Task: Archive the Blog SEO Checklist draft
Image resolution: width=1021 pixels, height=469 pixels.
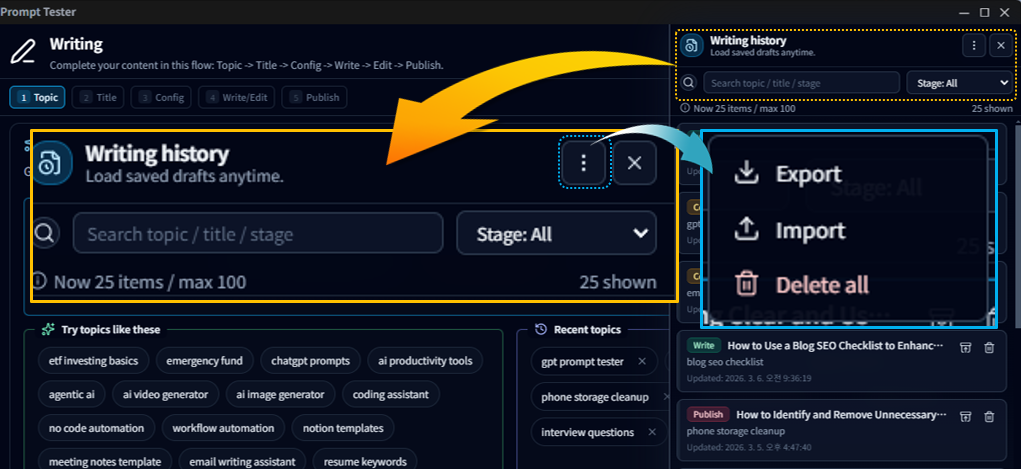Action: click(966, 348)
